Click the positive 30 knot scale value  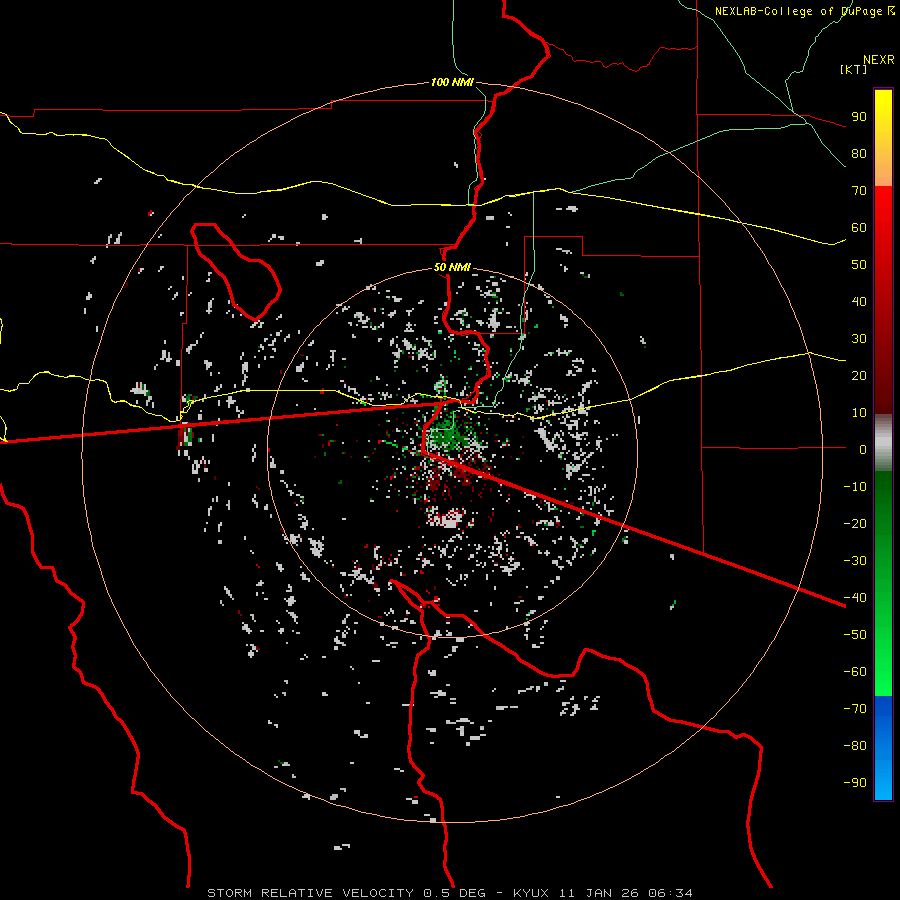[859, 339]
